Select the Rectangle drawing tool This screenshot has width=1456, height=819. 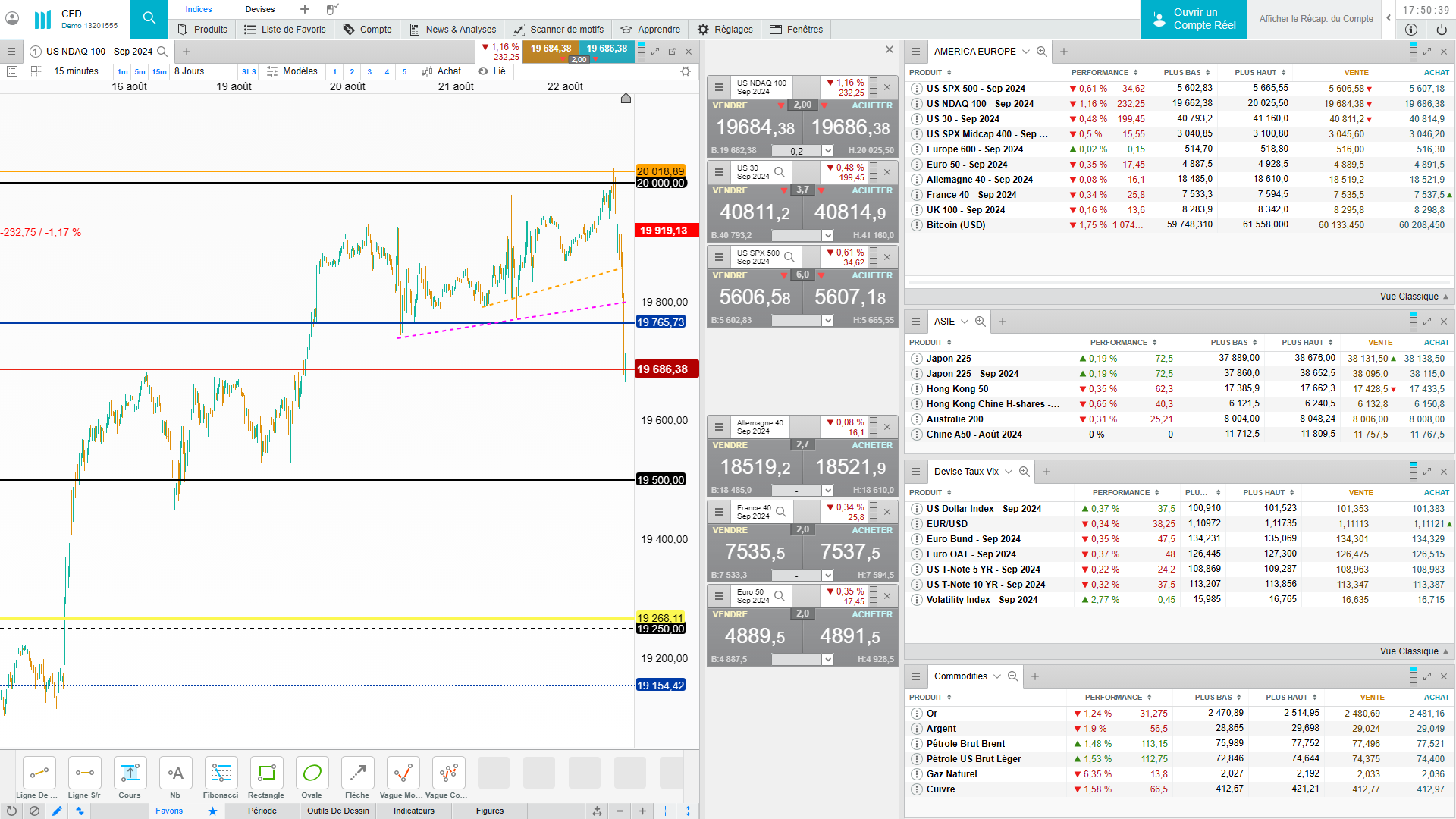click(266, 773)
